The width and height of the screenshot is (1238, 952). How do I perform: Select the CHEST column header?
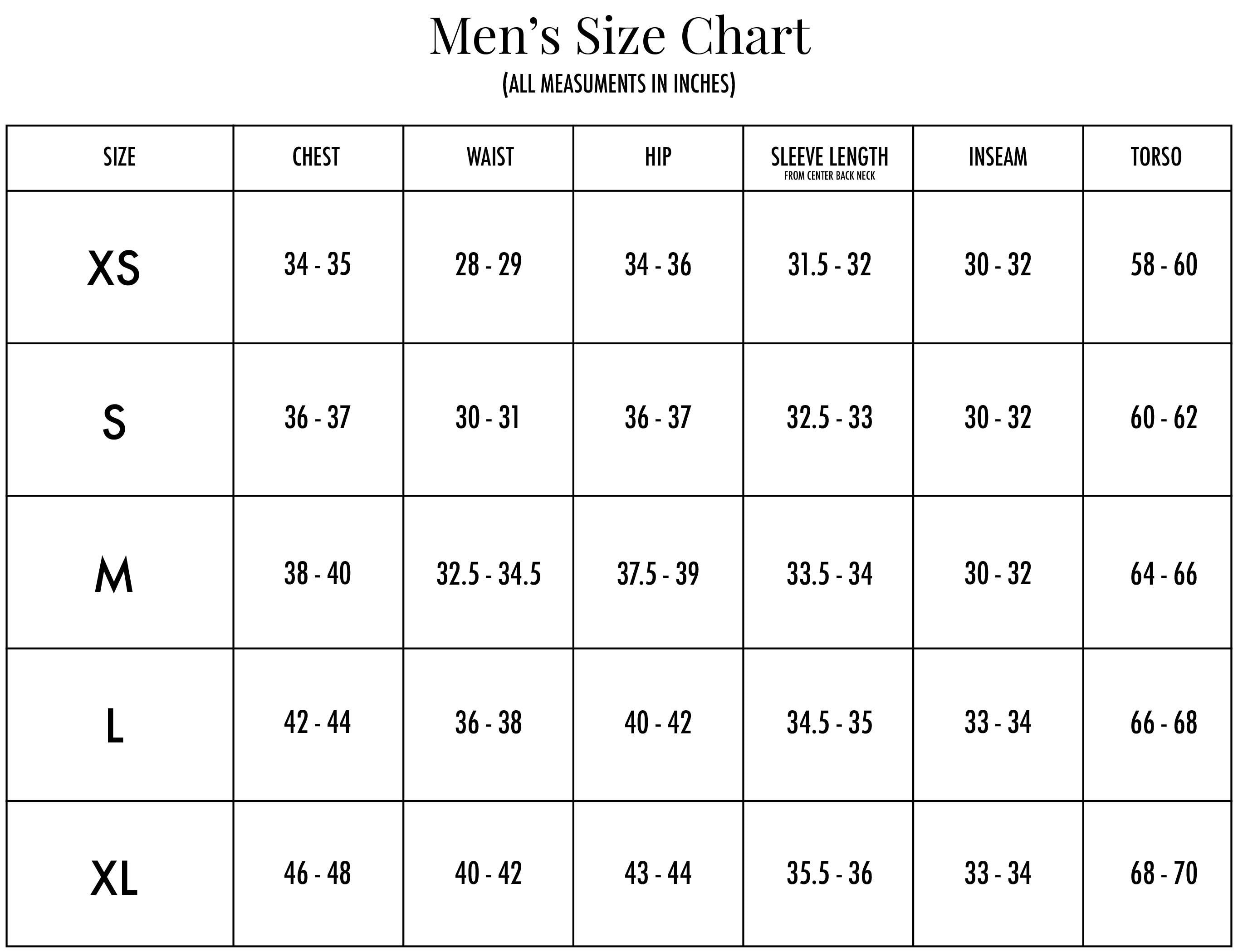pos(316,157)
